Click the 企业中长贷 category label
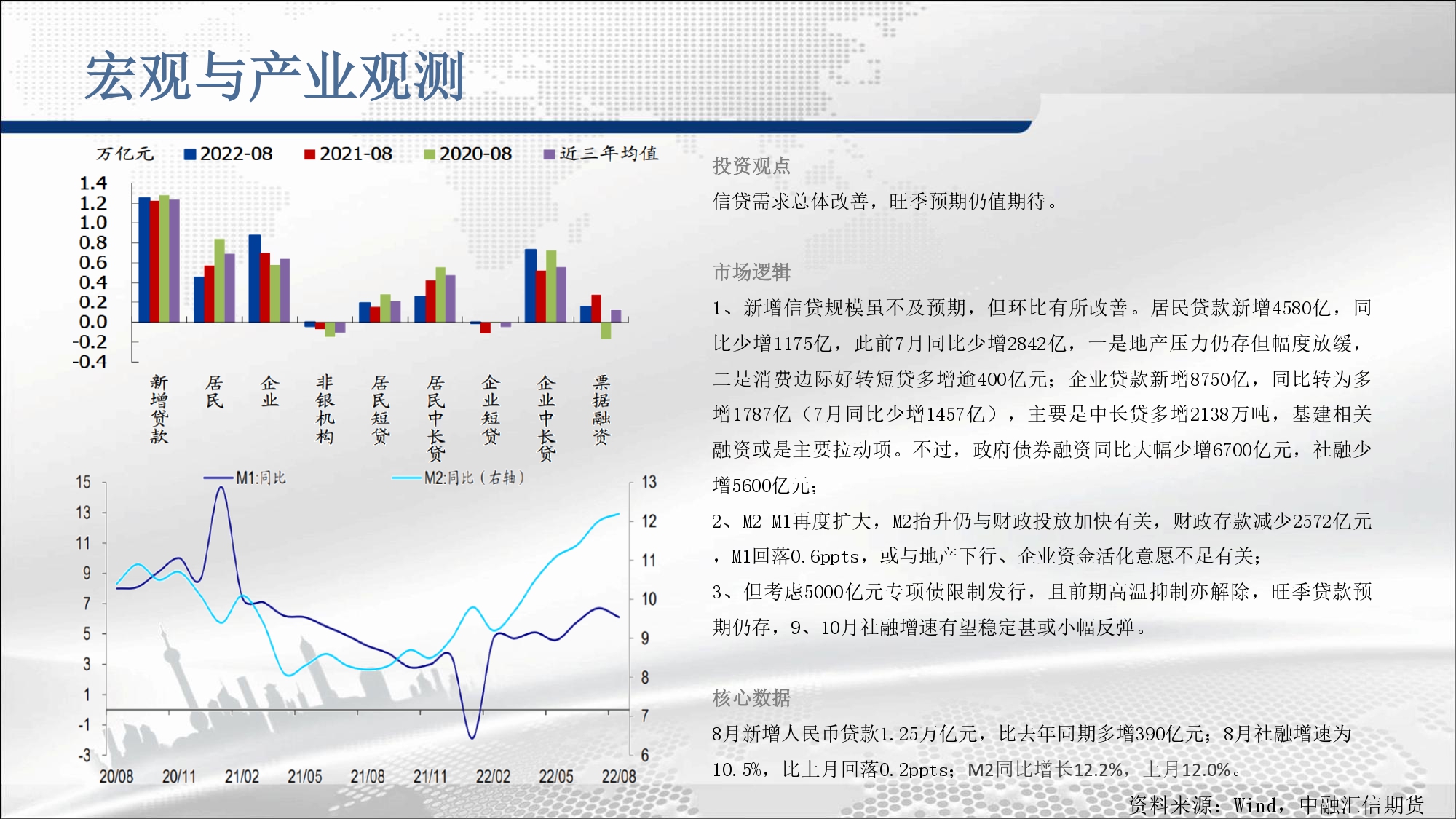The image size is (1456, 819). [547, 418]
